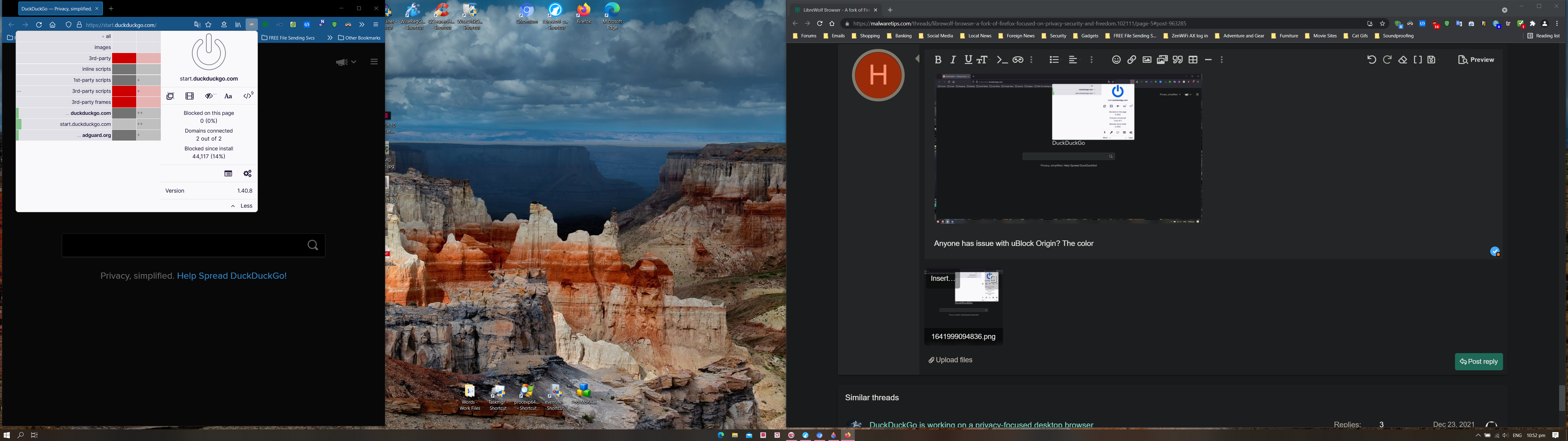This screenshot has width=1568, height=441.
Task: Insert smilies emoji in reply
Action: pyautogui.click(x=1116, y=60)
